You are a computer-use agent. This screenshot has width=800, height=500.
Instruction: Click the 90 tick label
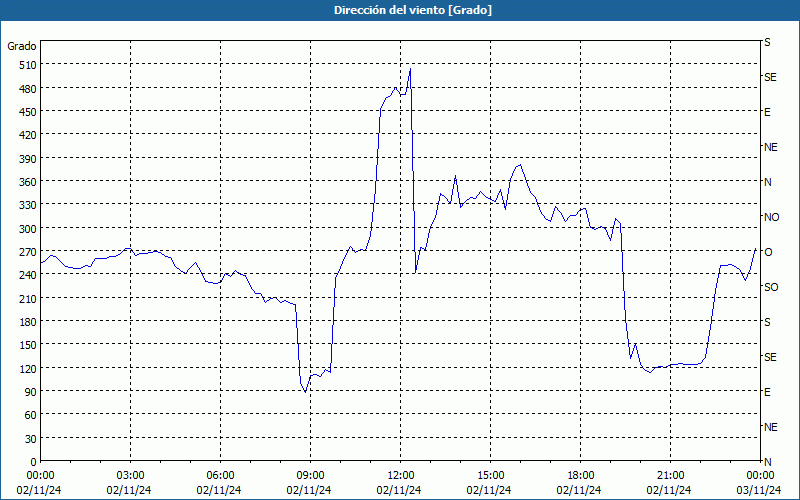(x=30, y=392)
